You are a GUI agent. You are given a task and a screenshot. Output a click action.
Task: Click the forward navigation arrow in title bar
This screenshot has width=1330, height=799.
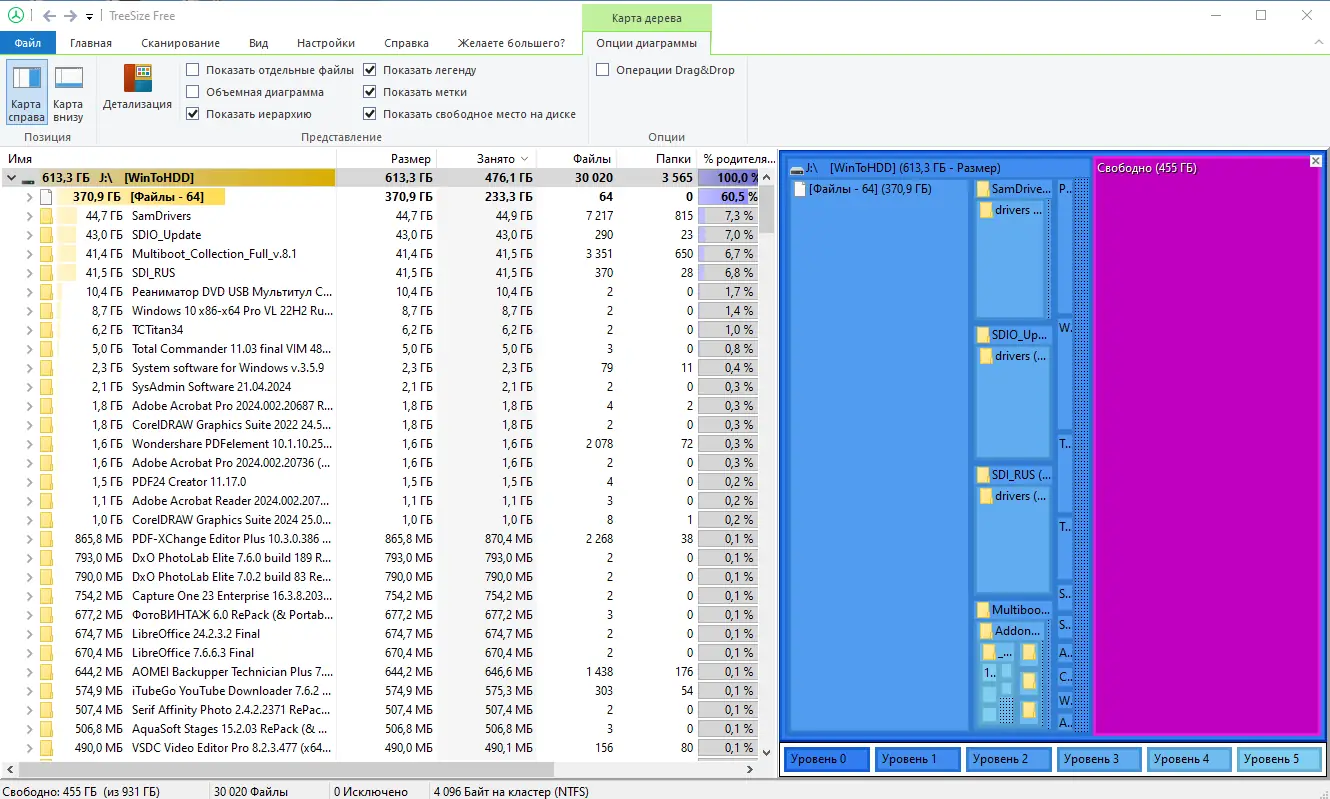[70, 16]
